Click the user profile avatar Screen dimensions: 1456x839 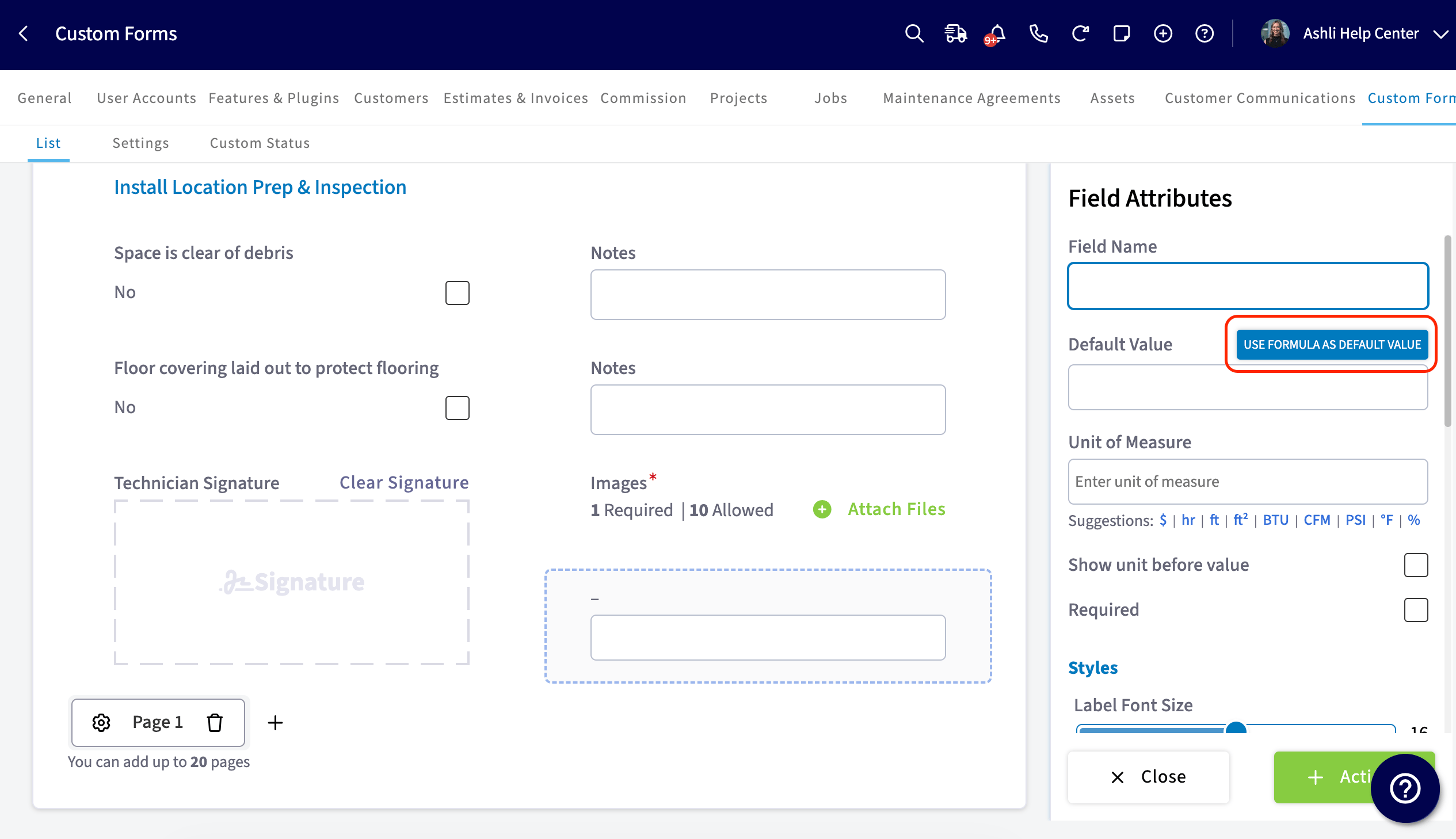(x=1275, y=33)
